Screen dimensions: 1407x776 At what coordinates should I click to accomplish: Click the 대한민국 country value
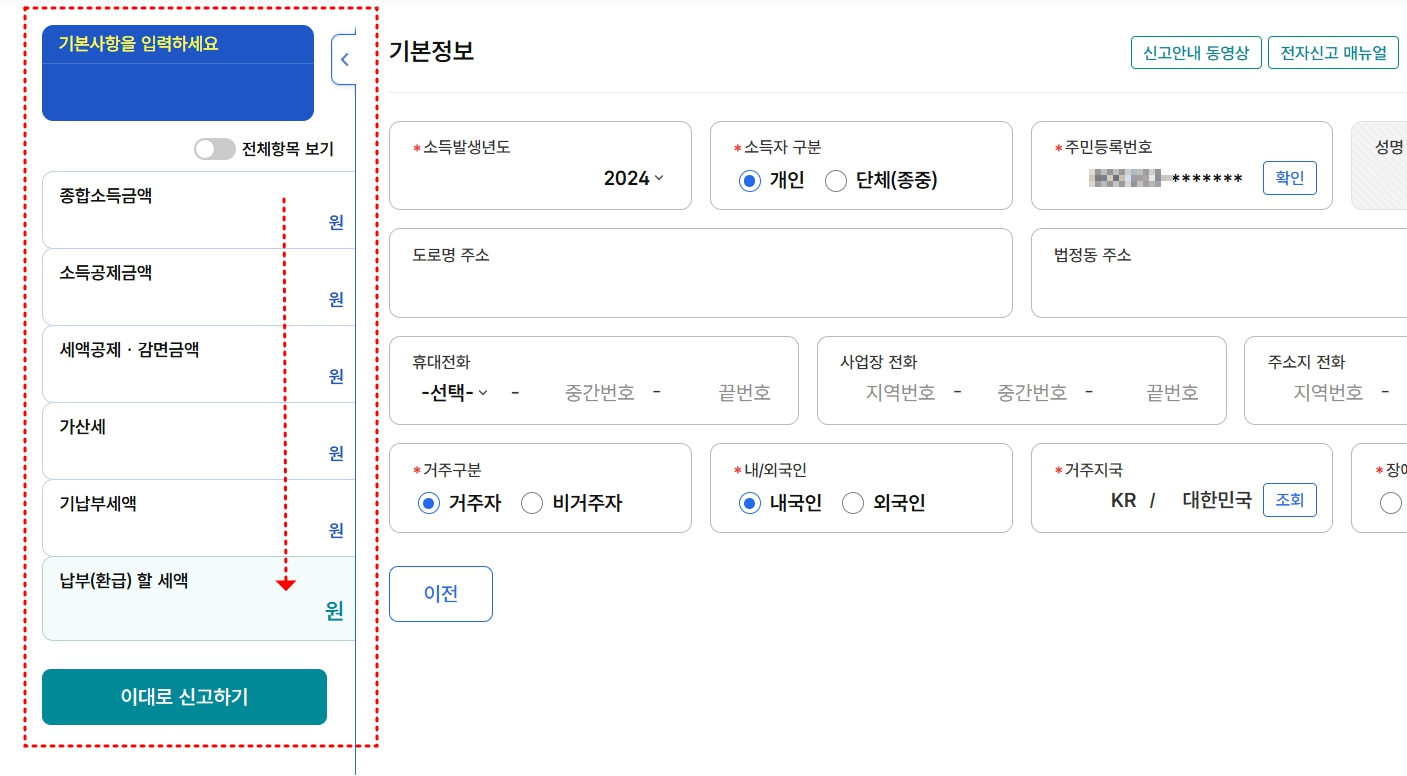coord(1217,500)
